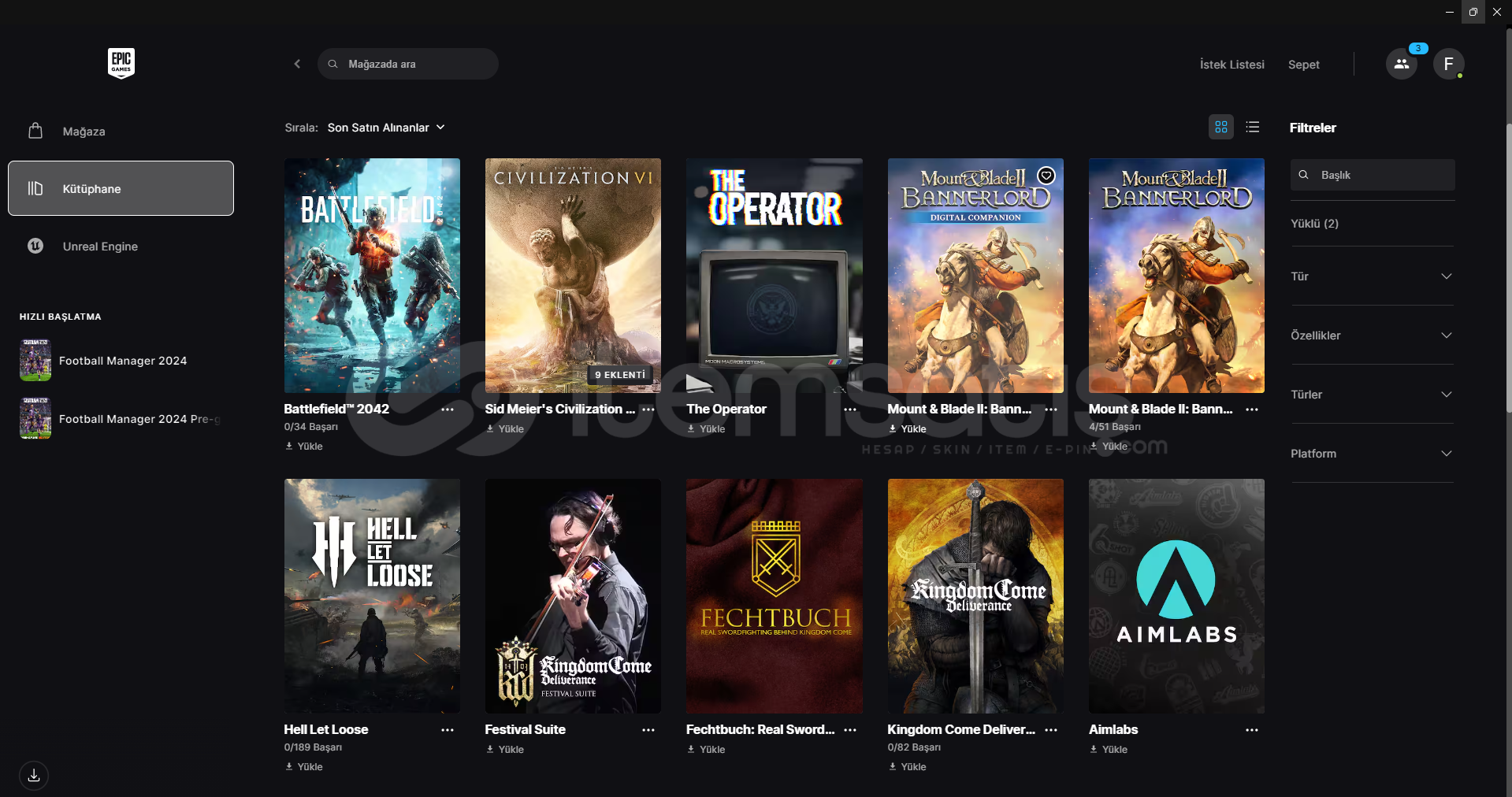
Task: Open the Sepet cart
Action: pyautogui.click(x=1303, y=65)
